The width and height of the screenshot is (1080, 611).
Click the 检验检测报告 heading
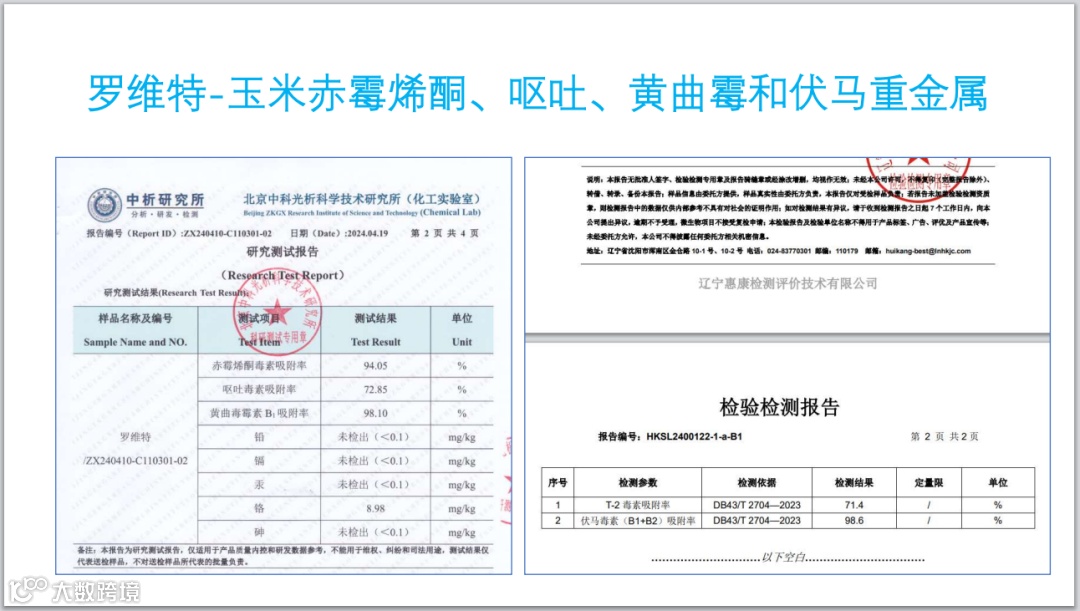pyautogui.click(x=779, y=407)
